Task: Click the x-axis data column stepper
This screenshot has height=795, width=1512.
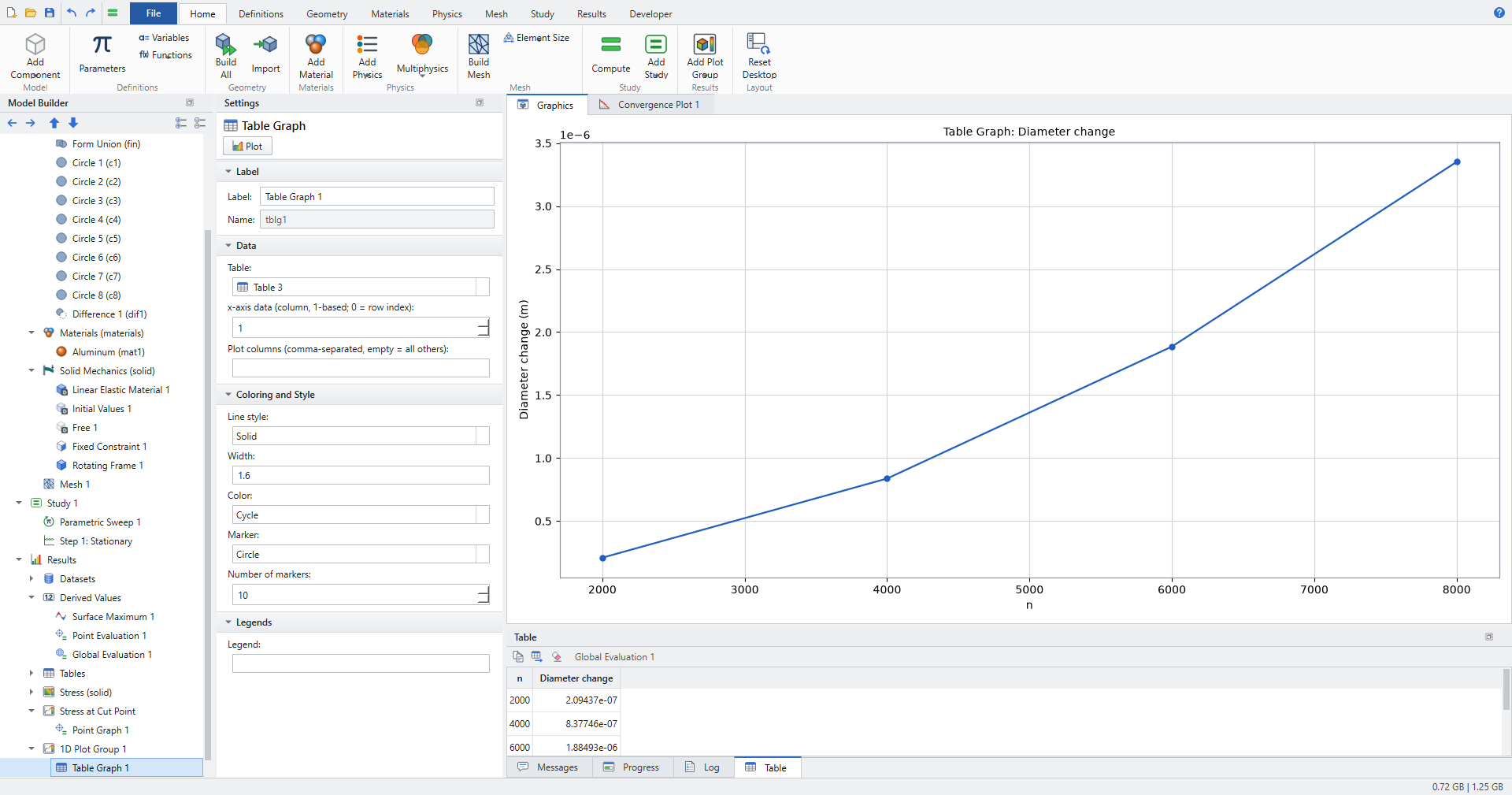Action: click(484, 328)
